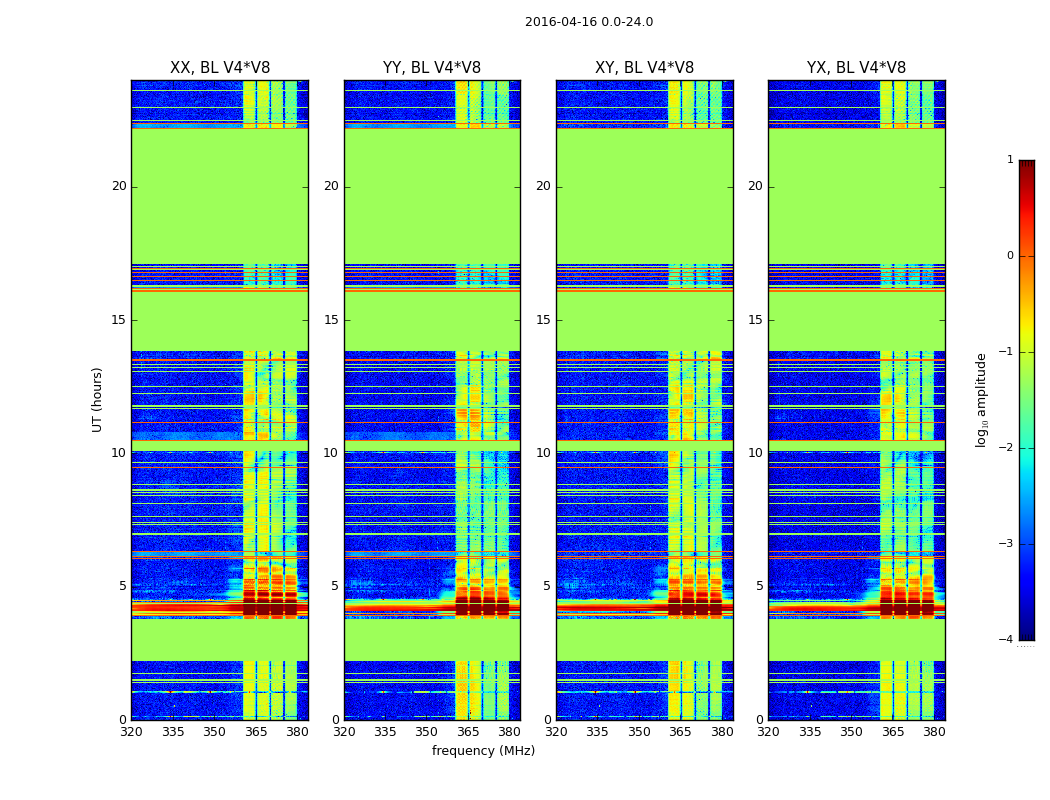Click the frequency (MHz) axis label
This screenshot has height=800, width=1050.
point(483,750)
